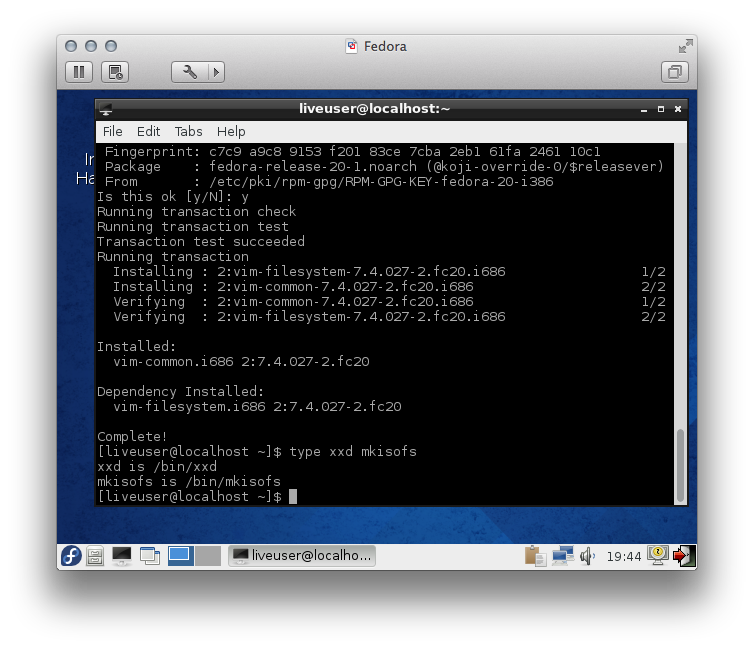This screenshot has width=754, height=649.
Task: Click the Fingerprint output line
Action: click(x=352, y=152)
